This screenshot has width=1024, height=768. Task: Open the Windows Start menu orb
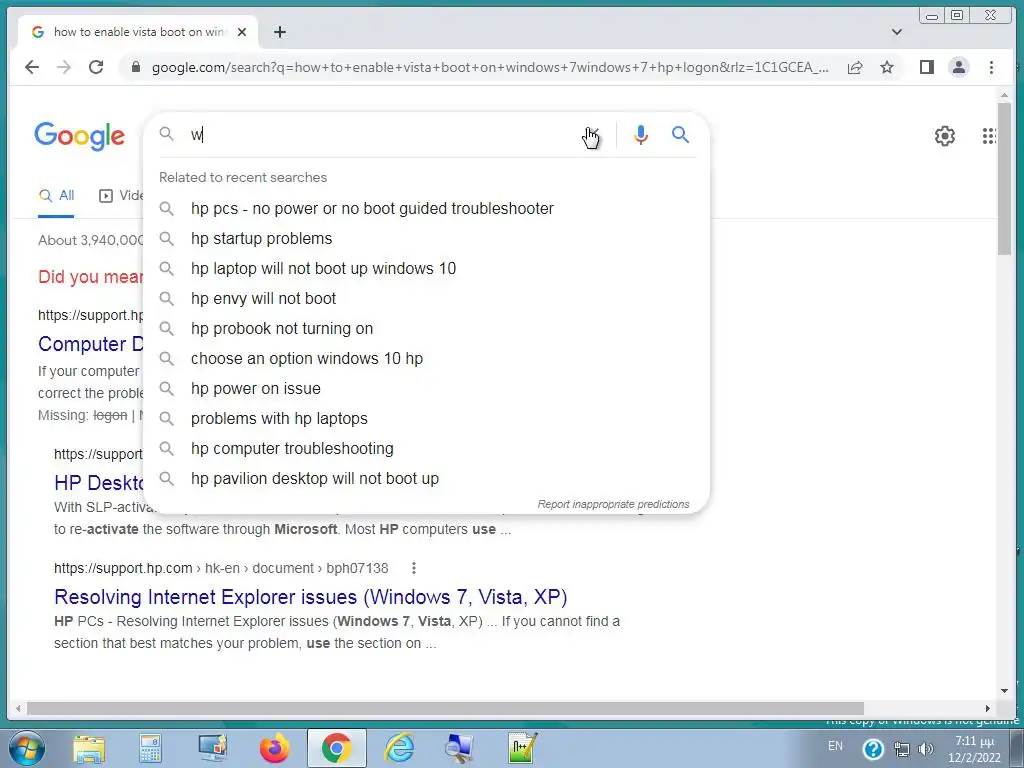coord(26,748)
